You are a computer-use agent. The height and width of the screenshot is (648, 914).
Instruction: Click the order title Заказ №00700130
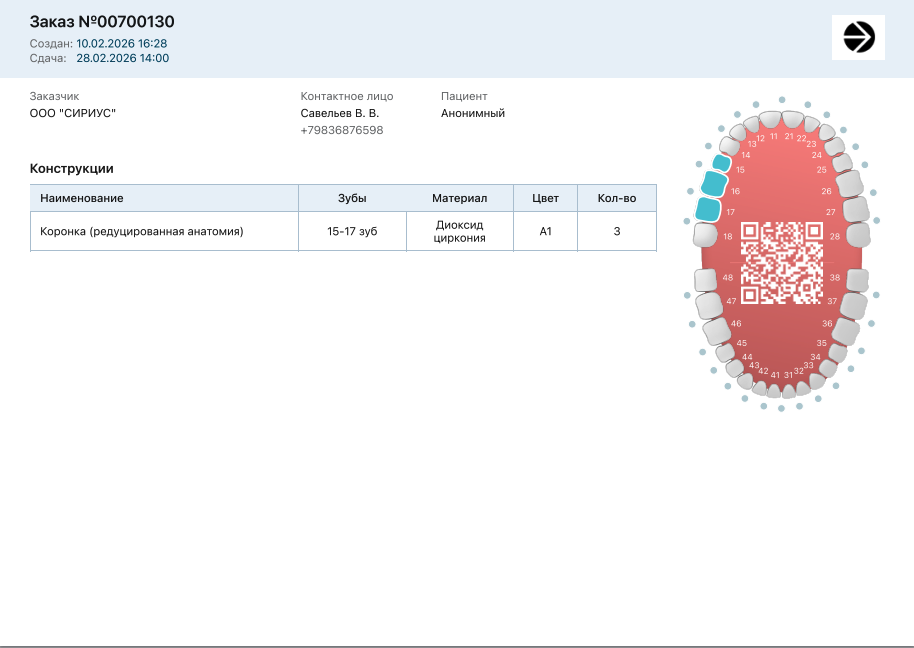pos(103,22)
